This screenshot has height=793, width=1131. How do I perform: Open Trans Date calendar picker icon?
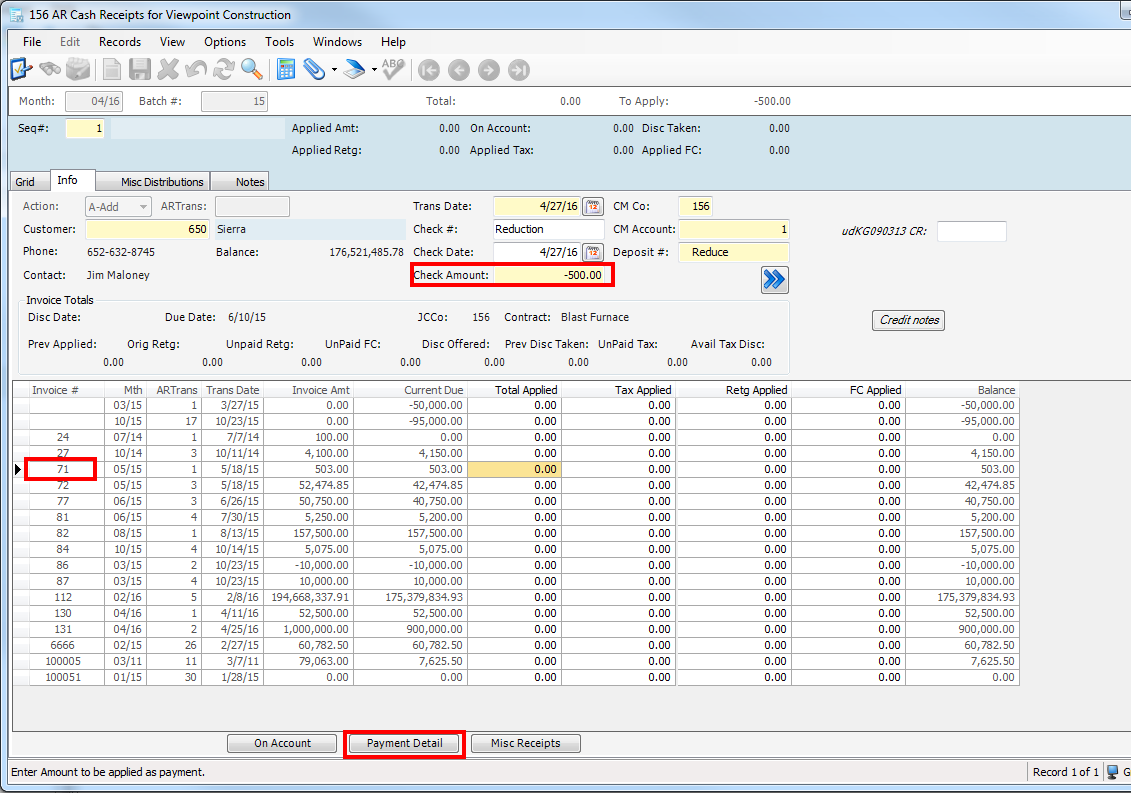click(x=593, y=206)
